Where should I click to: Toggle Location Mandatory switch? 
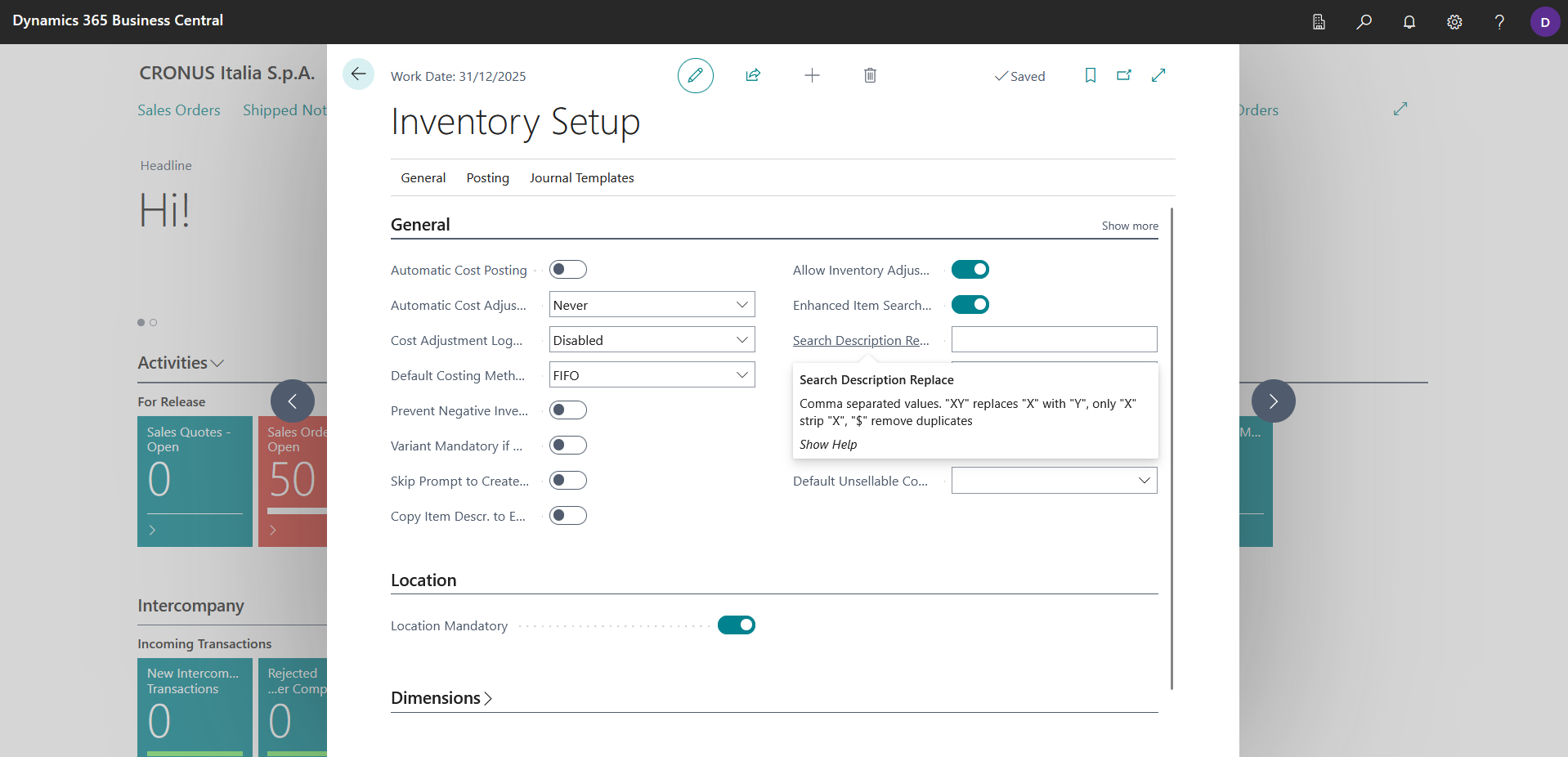[737, 625]
